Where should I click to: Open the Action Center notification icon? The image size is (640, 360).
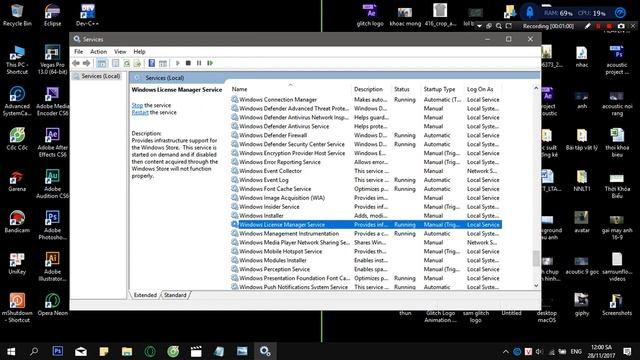(628, 351)
